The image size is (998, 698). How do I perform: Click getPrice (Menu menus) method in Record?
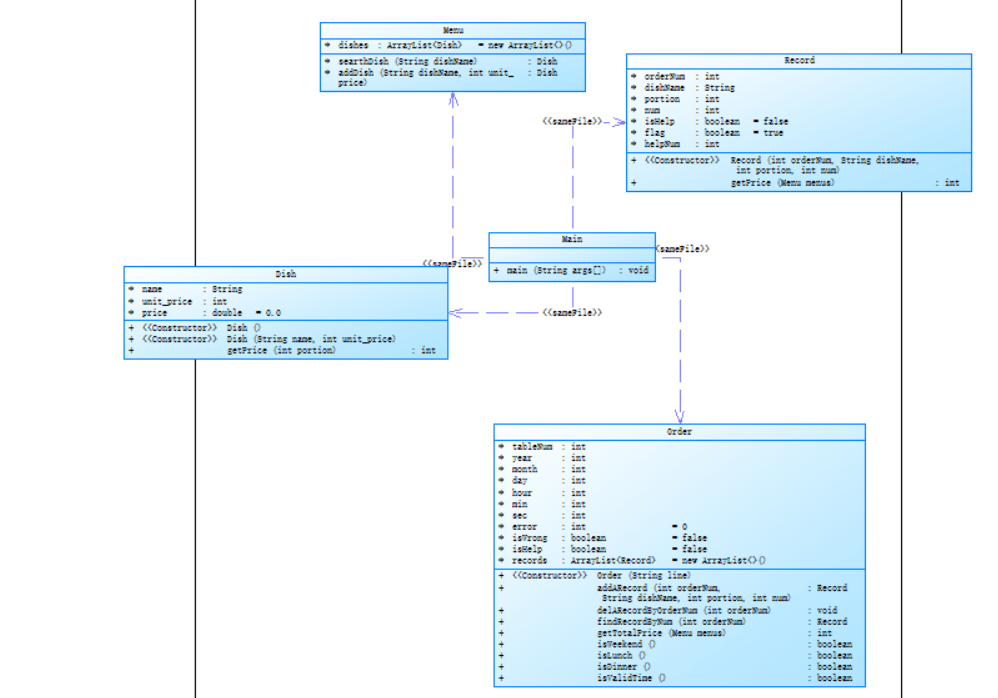tap(795, 183)
